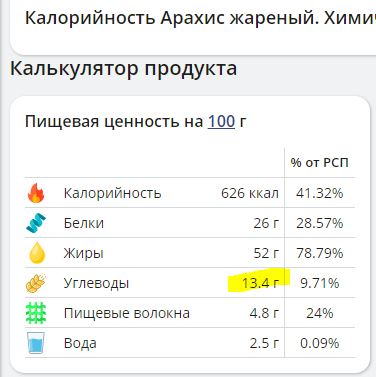
Task: Edit the 100 grams portion link
Action: click(221, 121)
